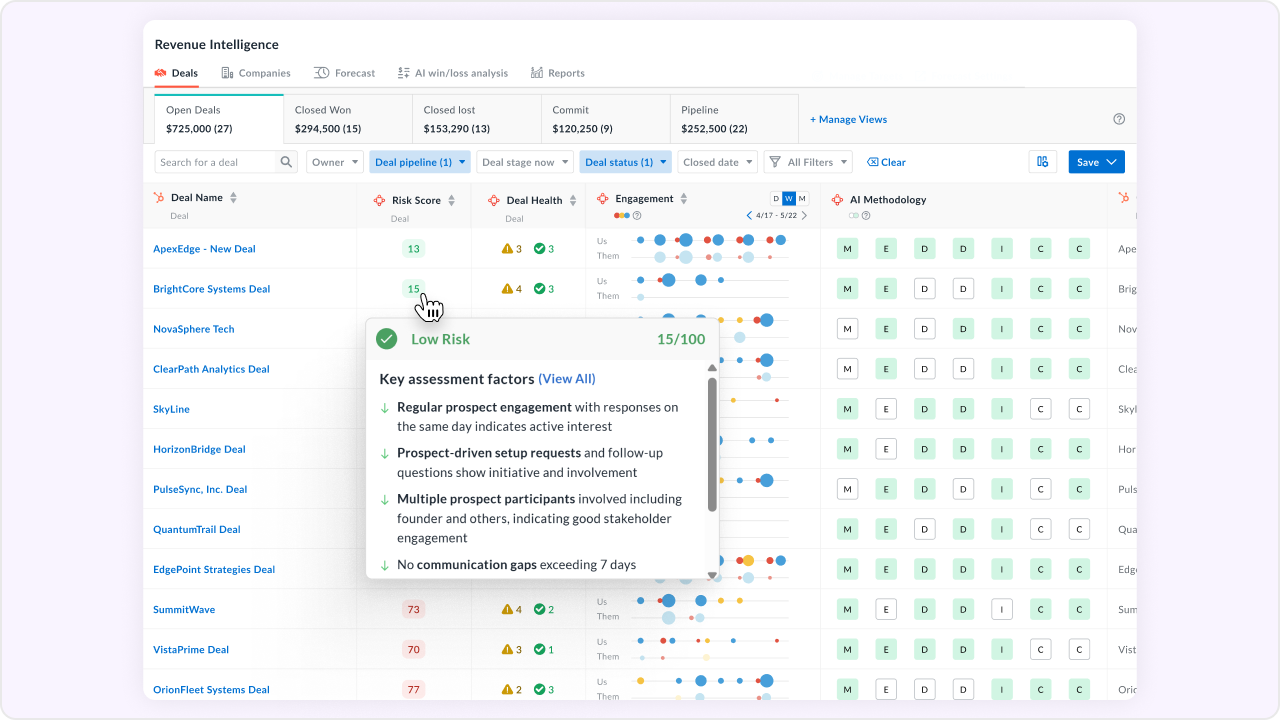Go to next date range arrow
Image resolution: width=1280 pixels, height=720 pixels.
(x=804, y=216)
